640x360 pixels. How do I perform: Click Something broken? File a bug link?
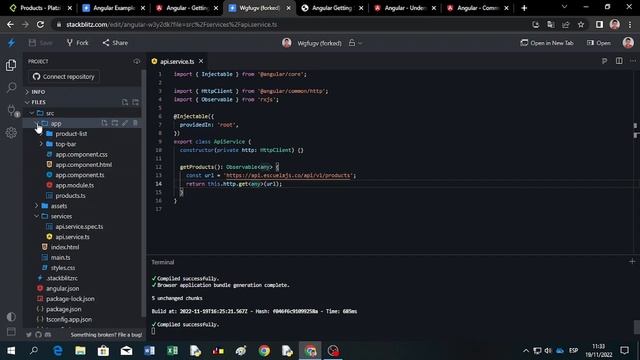click(106, 335)
